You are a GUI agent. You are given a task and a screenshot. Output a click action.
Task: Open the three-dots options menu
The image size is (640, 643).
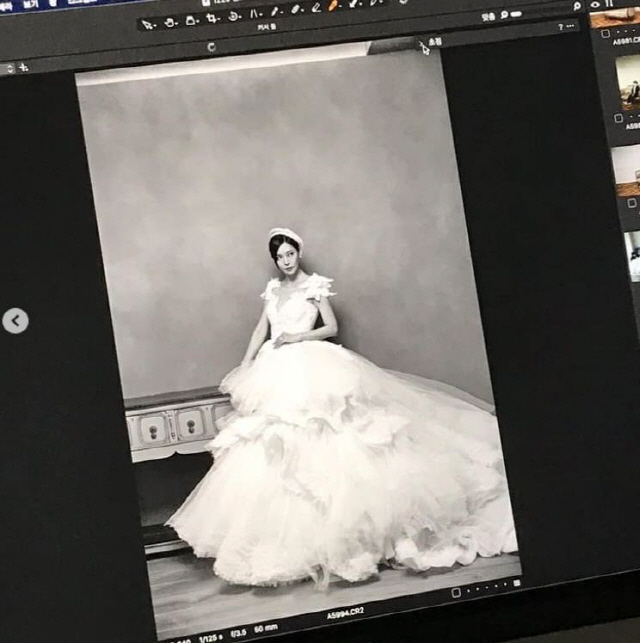pos(570,26)
